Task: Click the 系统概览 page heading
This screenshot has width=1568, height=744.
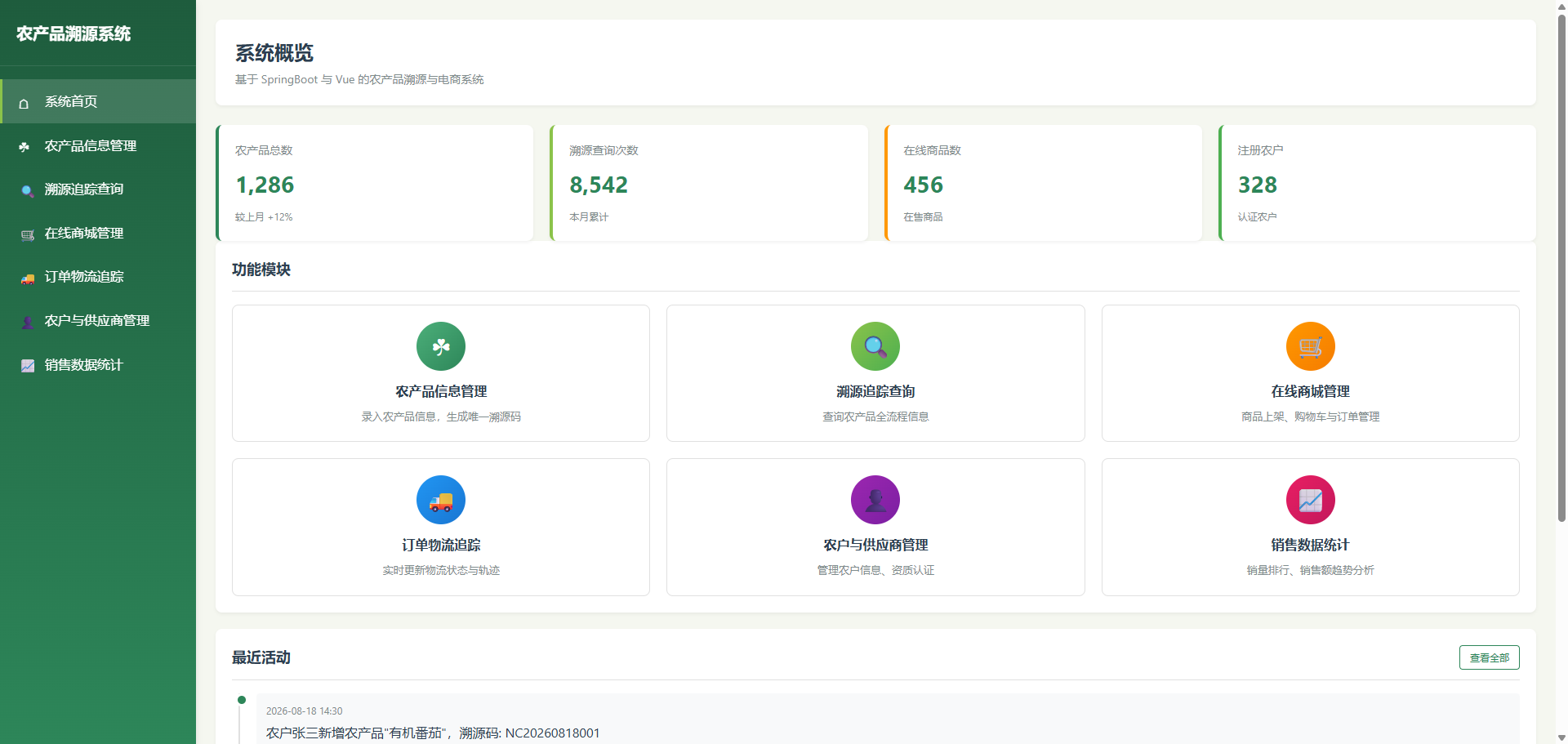Action: [274, 53]
